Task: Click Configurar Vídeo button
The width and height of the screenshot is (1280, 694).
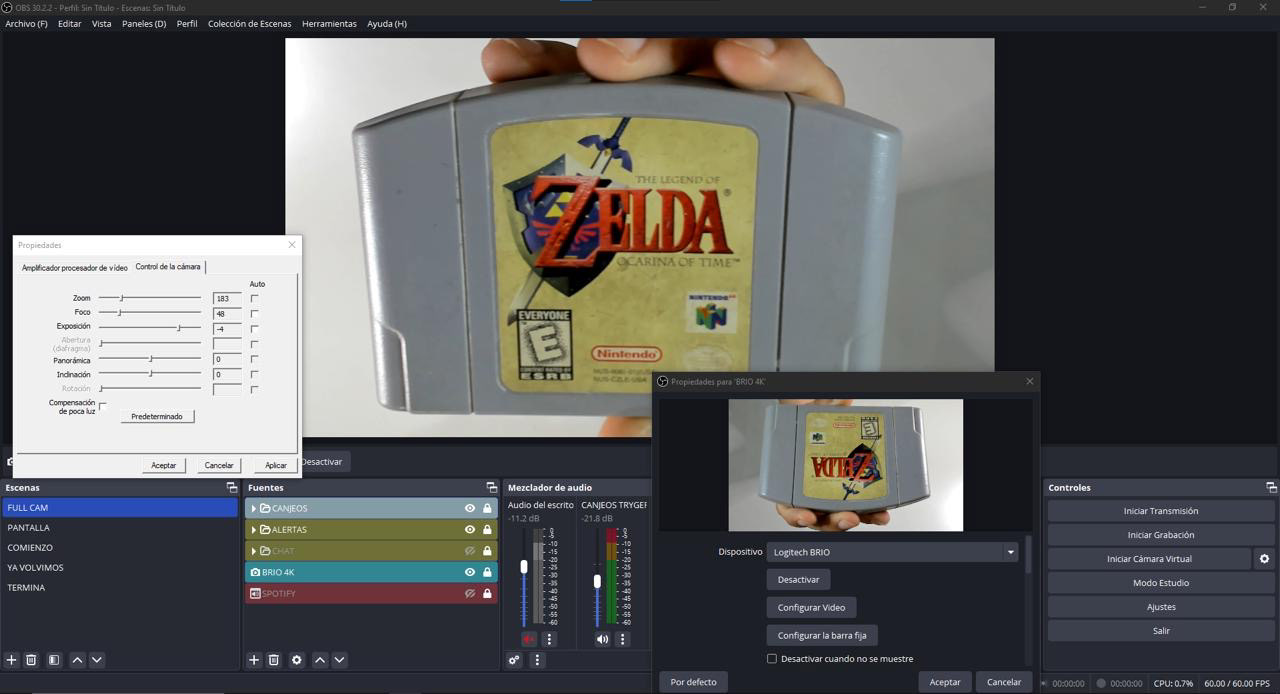Action: coord(811,607)
